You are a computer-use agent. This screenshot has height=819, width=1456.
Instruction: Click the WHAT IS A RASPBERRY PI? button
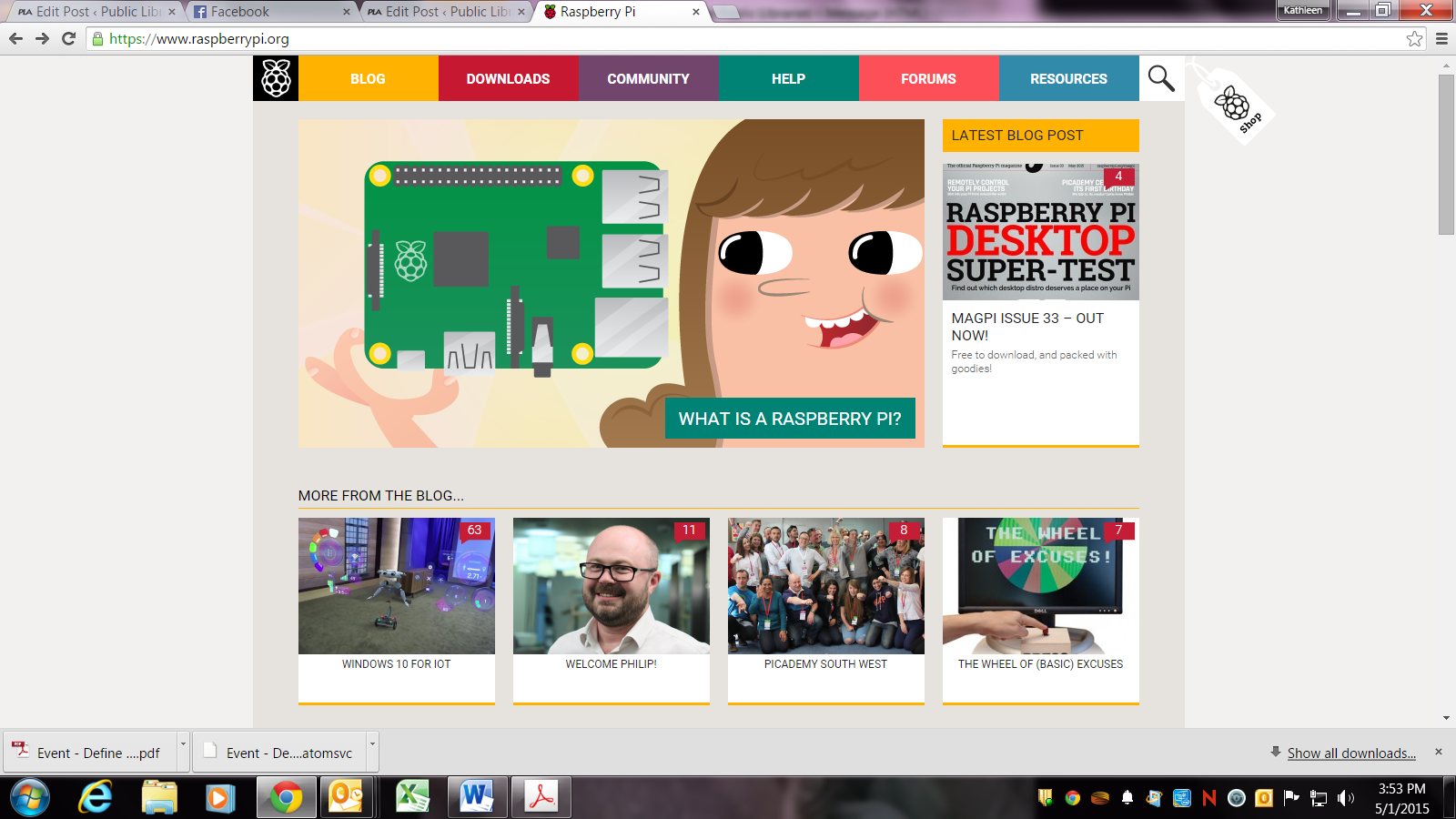(x=790, y=419)
